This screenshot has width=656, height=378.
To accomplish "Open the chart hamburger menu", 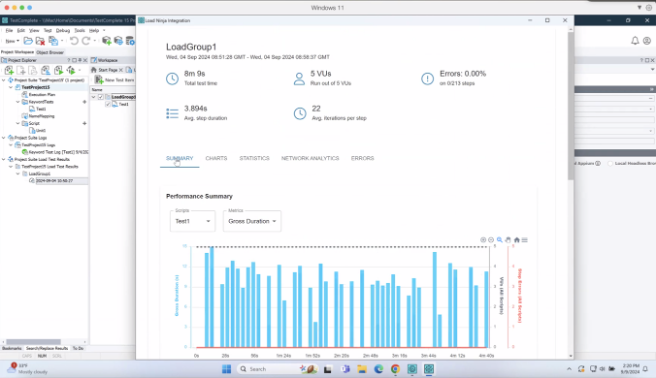I will click(525, 240).
